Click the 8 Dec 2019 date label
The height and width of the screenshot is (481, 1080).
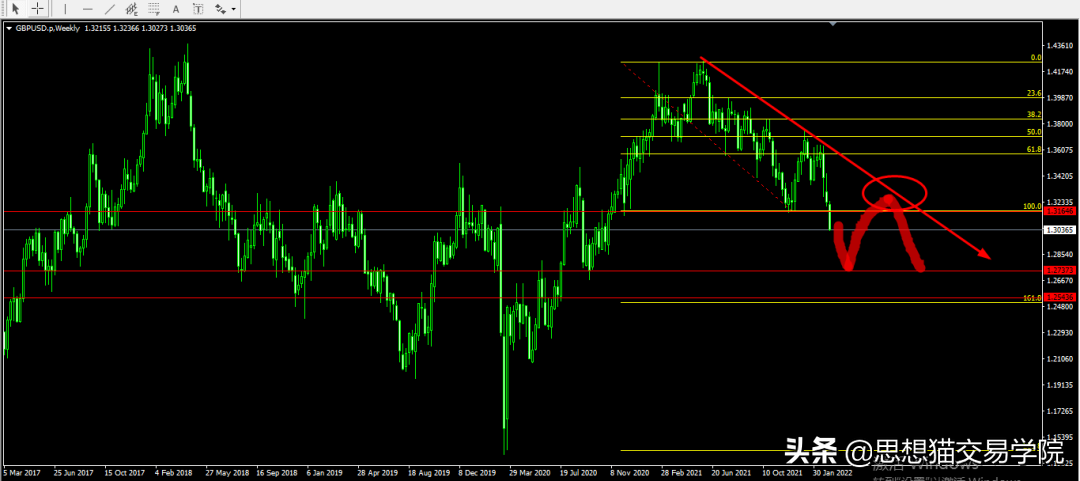coord(478,473)
